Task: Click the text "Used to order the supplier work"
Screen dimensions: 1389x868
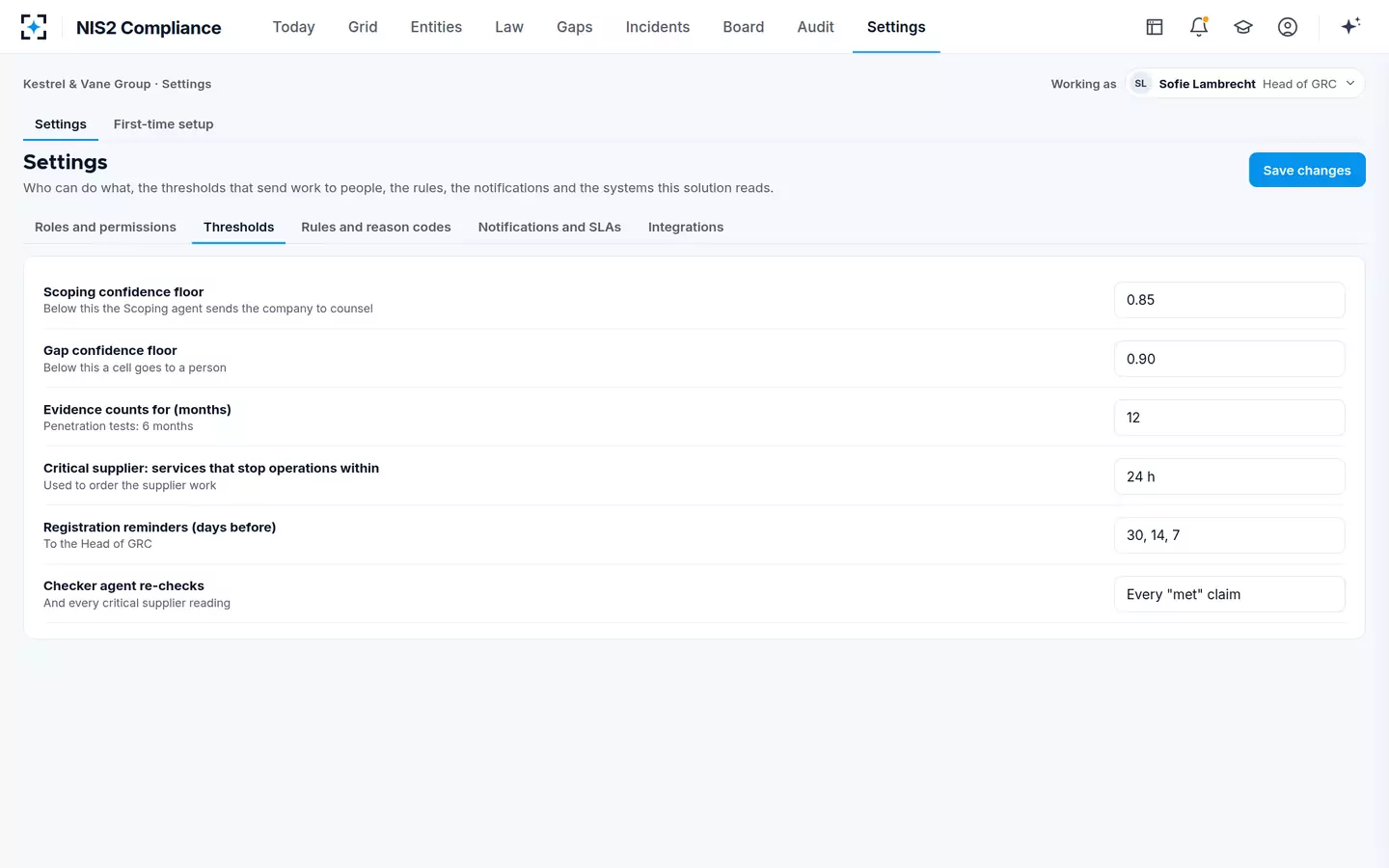Action: click(x=130, y=485)
